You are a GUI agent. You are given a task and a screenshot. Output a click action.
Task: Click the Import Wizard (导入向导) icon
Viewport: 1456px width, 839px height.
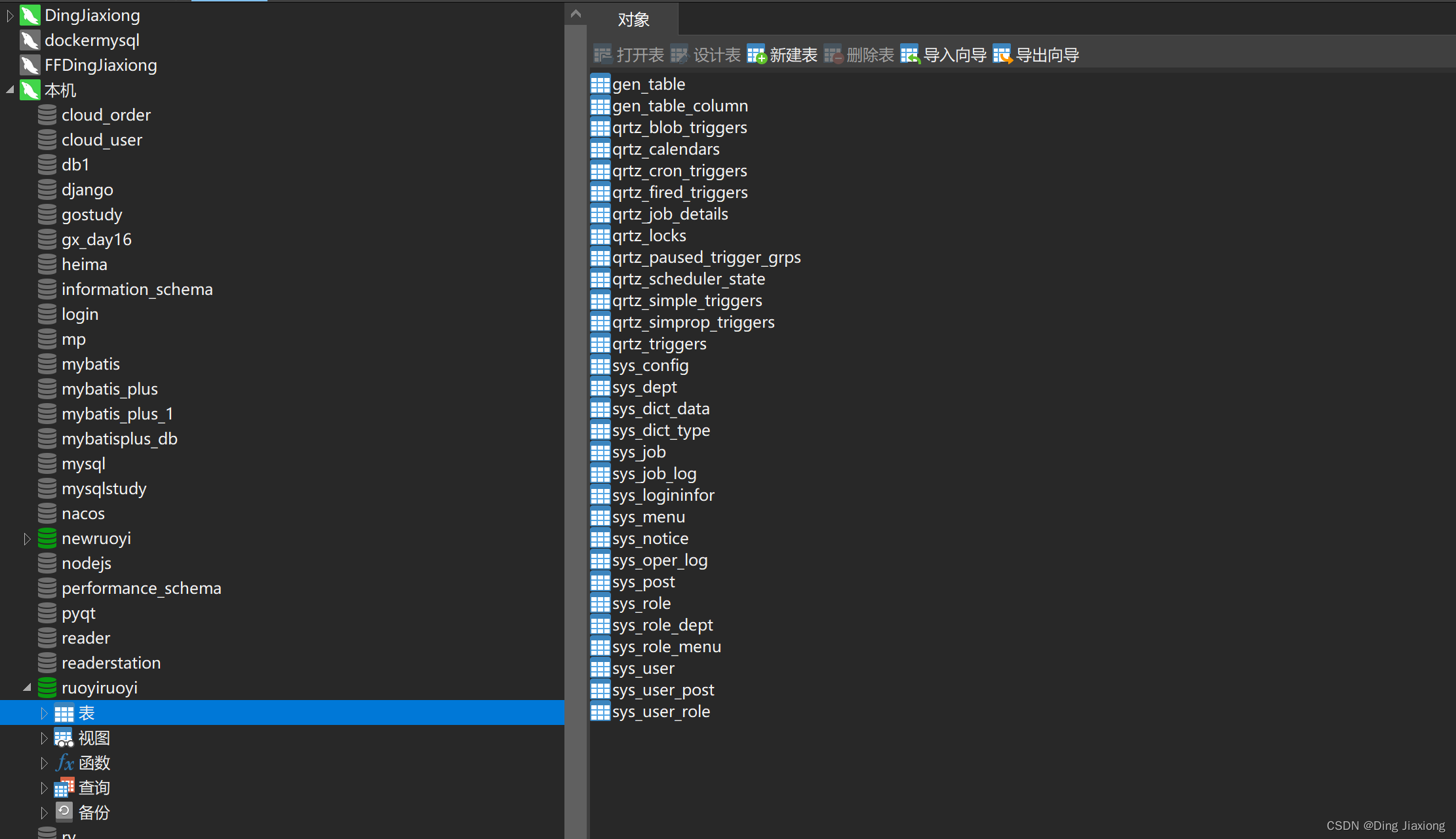pos(910,55)
